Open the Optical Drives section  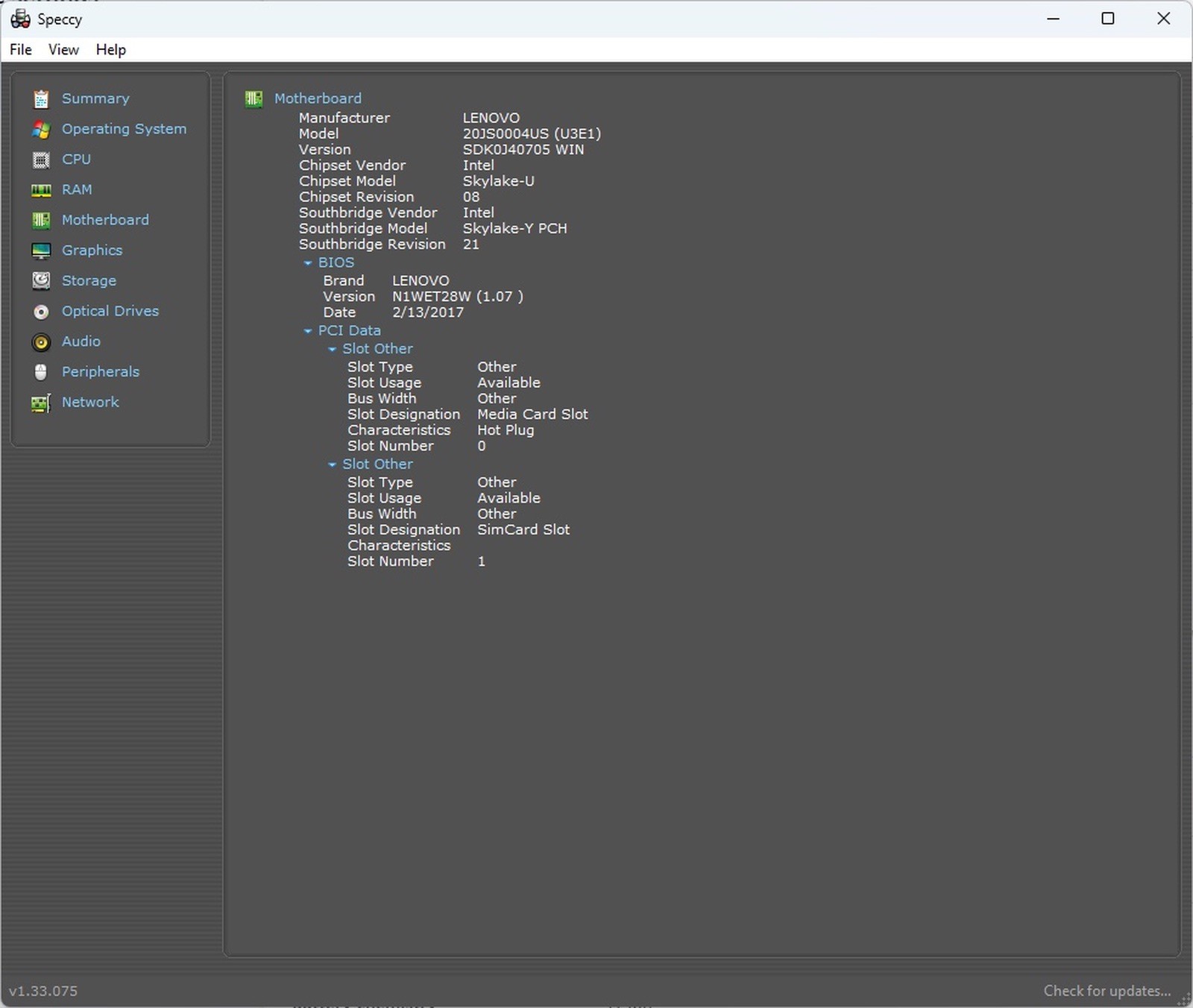pyautogui.click(x=110, y=311)
